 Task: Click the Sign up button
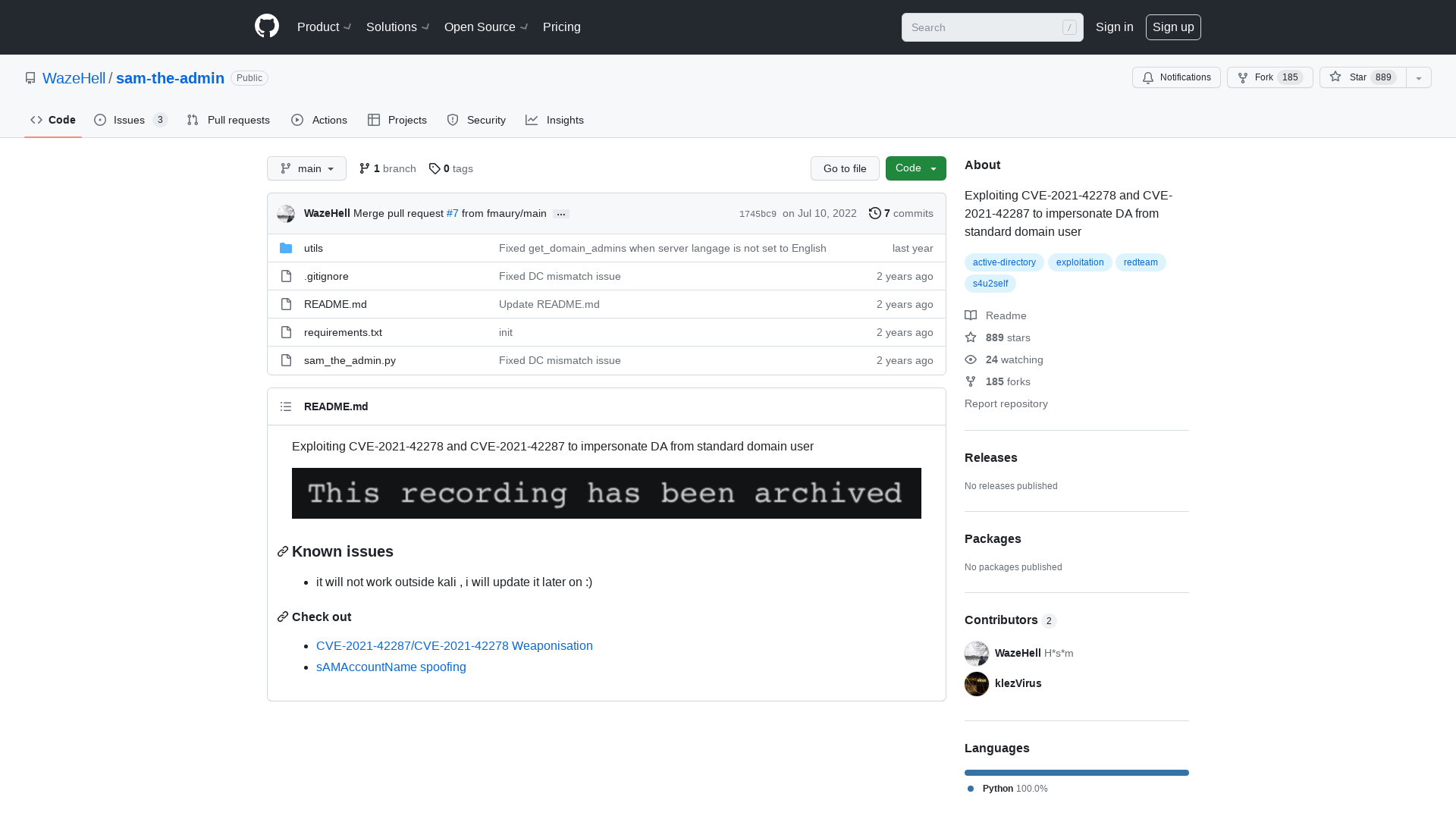(1173, 27)
